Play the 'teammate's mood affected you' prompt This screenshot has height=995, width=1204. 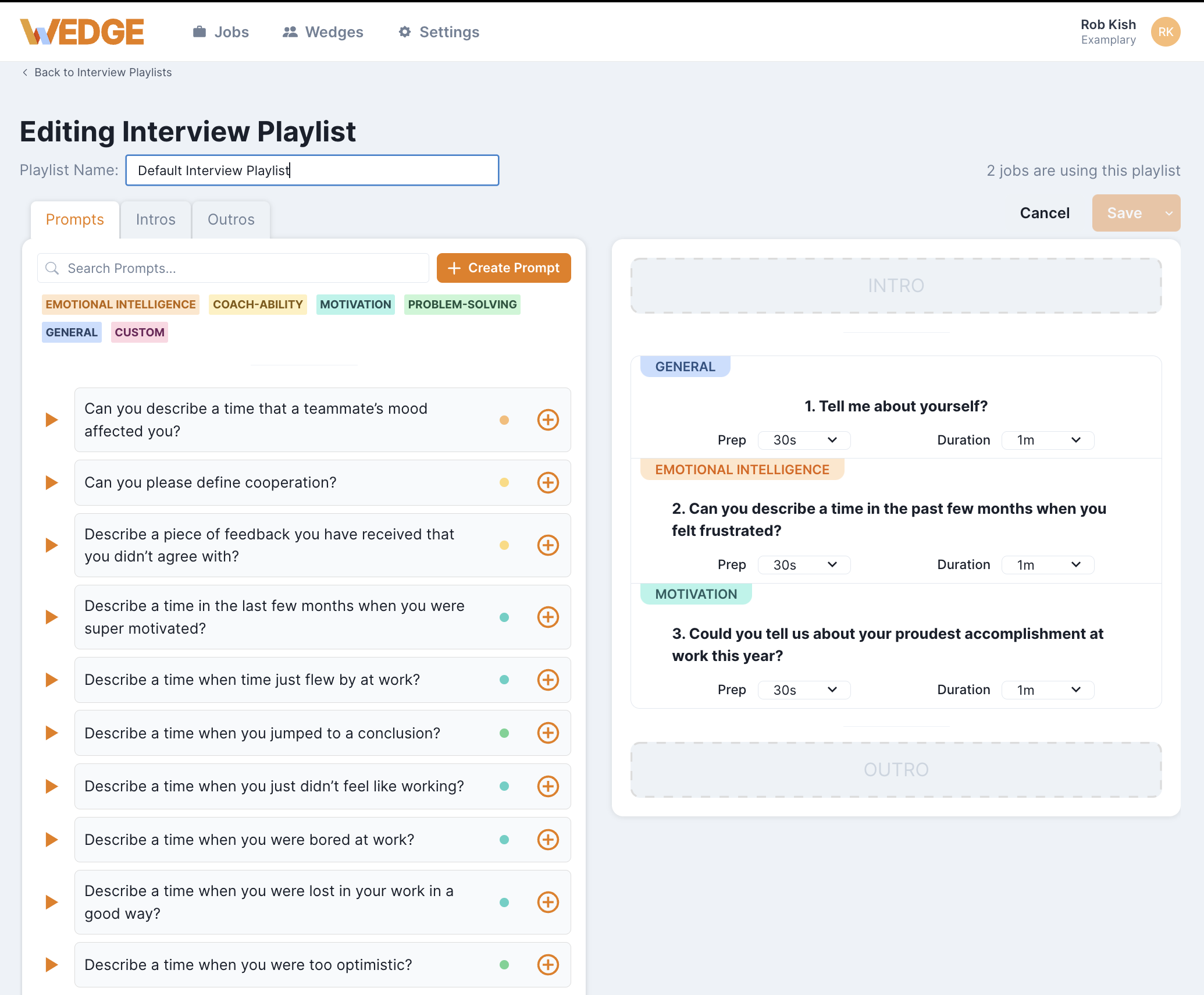52,420
